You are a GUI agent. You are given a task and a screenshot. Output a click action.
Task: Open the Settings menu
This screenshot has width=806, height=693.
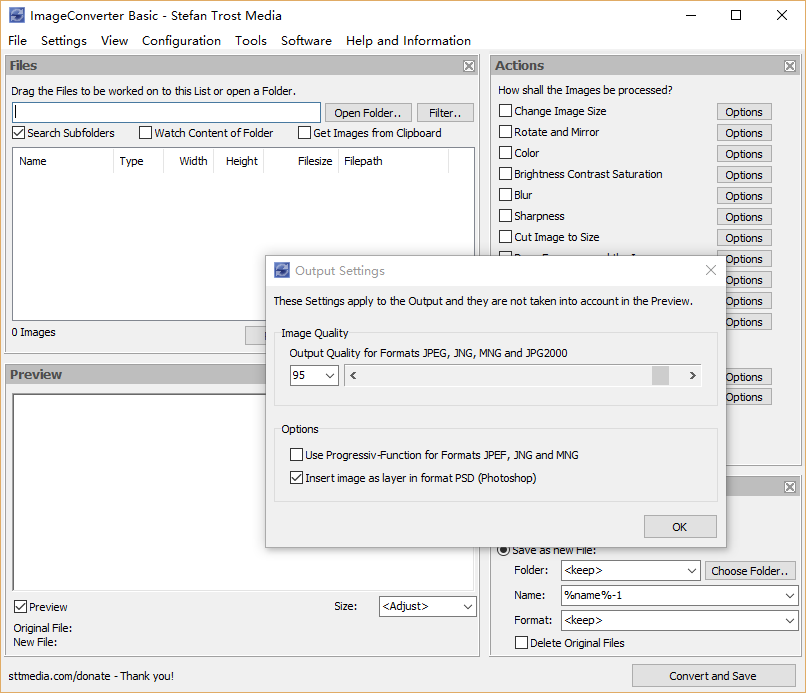[63, 41]
